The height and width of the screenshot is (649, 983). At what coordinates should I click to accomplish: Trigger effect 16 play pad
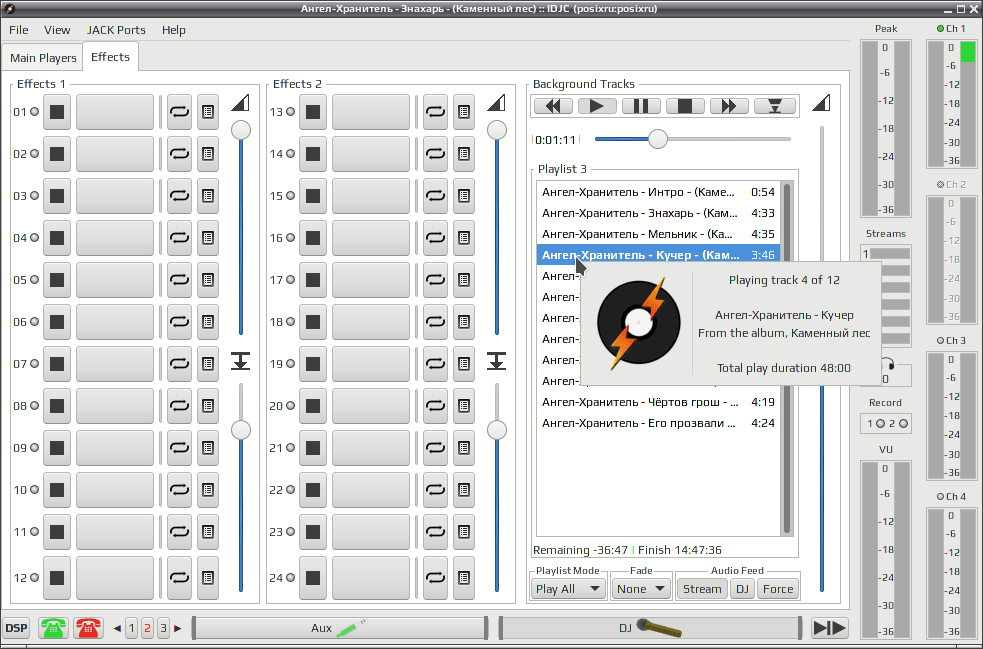pos(371,238)
